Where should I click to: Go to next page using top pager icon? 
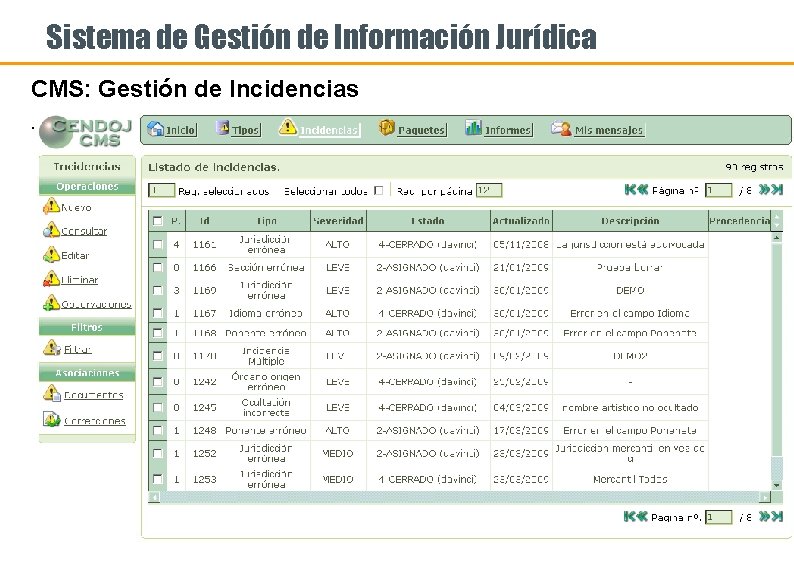pos(764,190)
